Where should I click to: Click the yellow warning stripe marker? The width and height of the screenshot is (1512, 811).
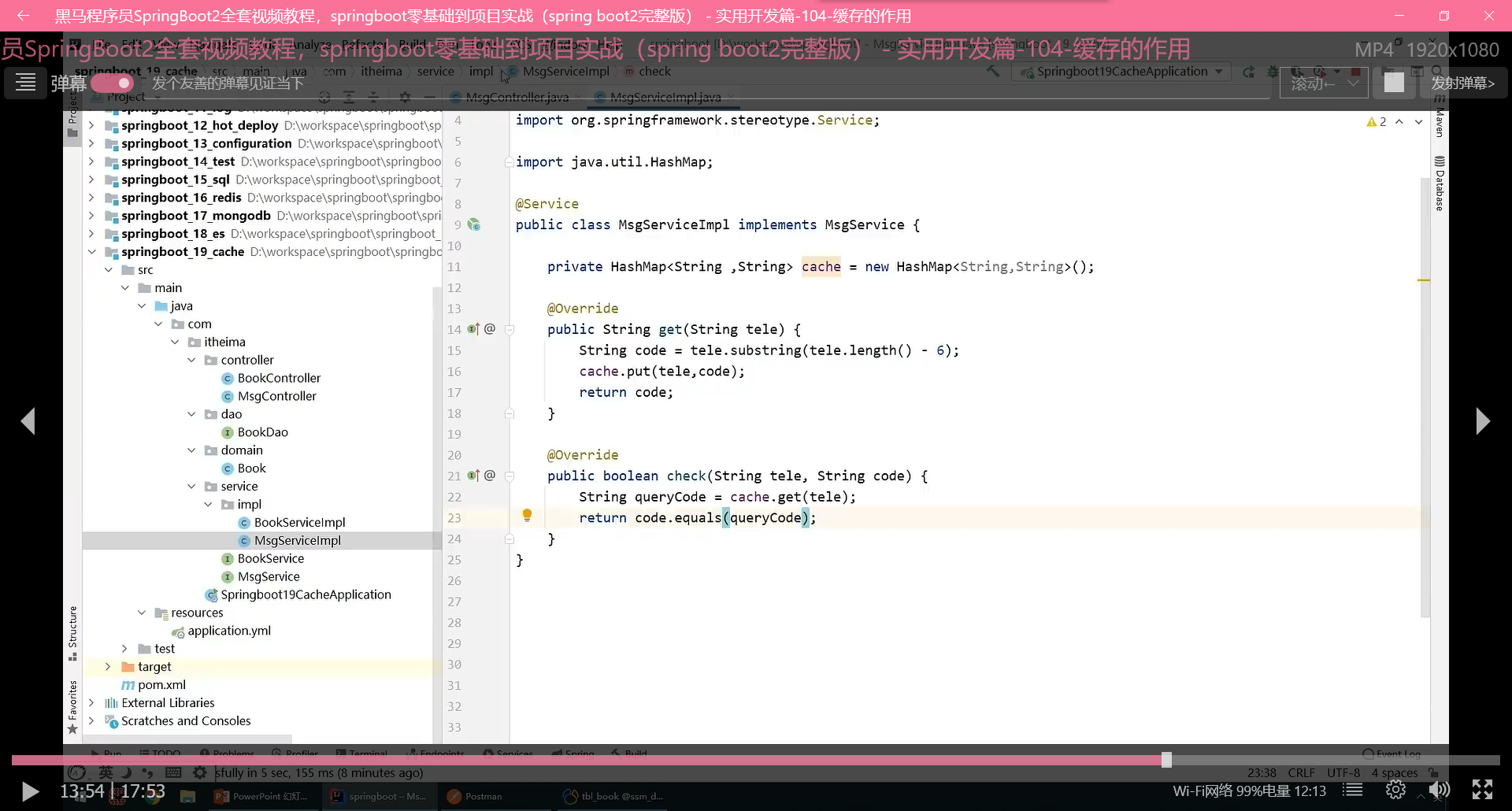tap(1424, 280)
